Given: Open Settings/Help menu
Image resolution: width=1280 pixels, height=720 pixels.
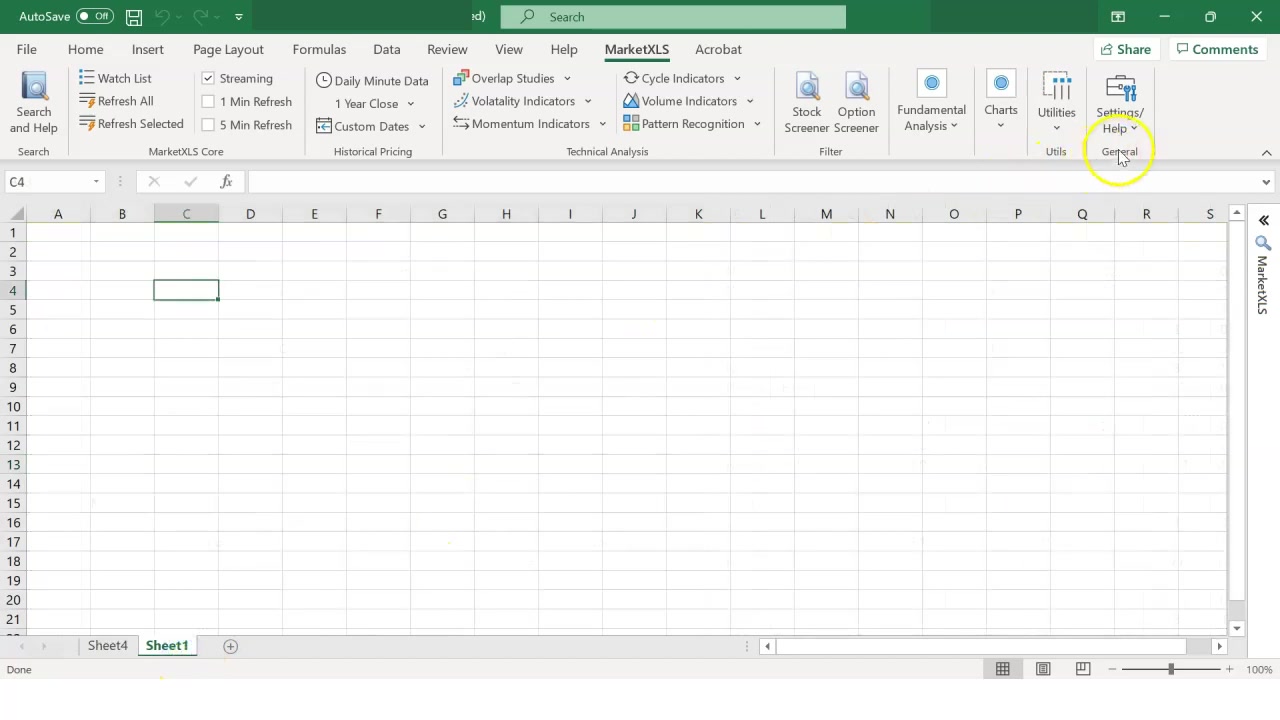Looking at the screenshot, I should click(1120, 103).
